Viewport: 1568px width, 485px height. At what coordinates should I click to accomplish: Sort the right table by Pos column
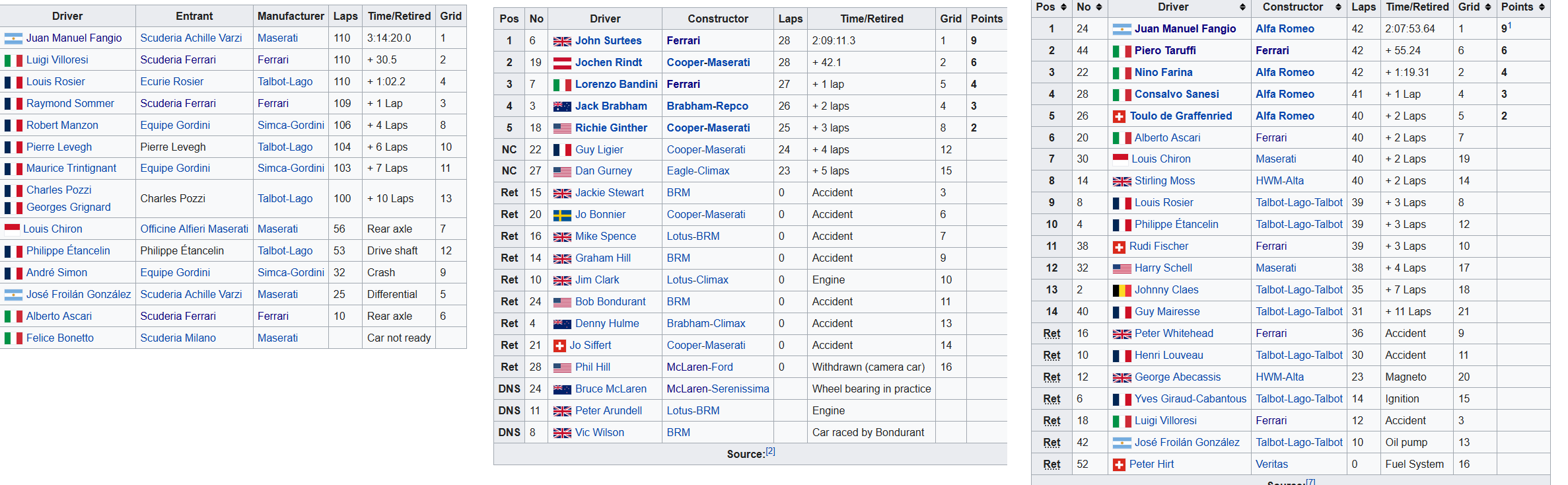[1063, 7]
